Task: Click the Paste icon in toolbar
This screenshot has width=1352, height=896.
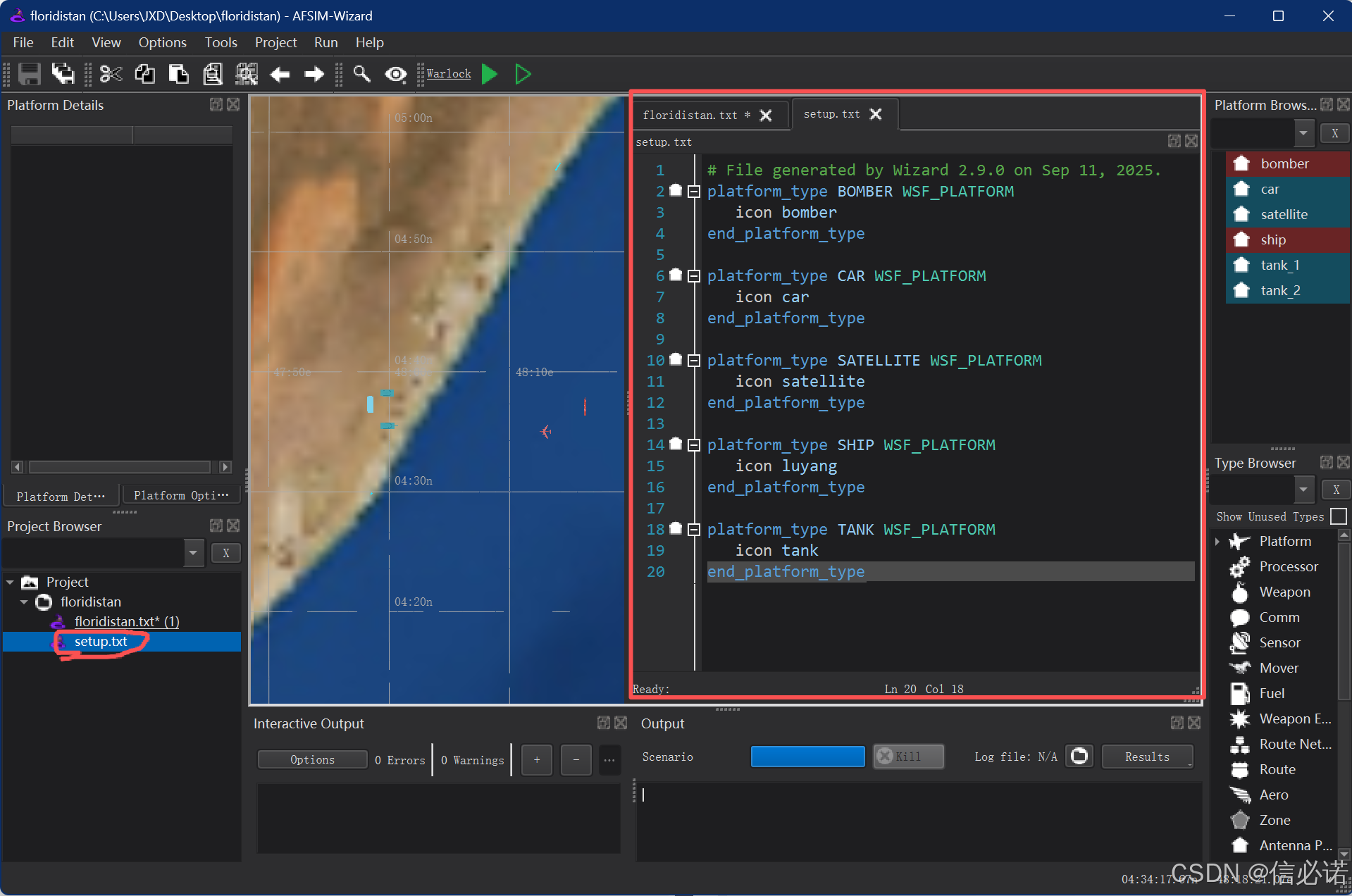Action: pos(178,74)
